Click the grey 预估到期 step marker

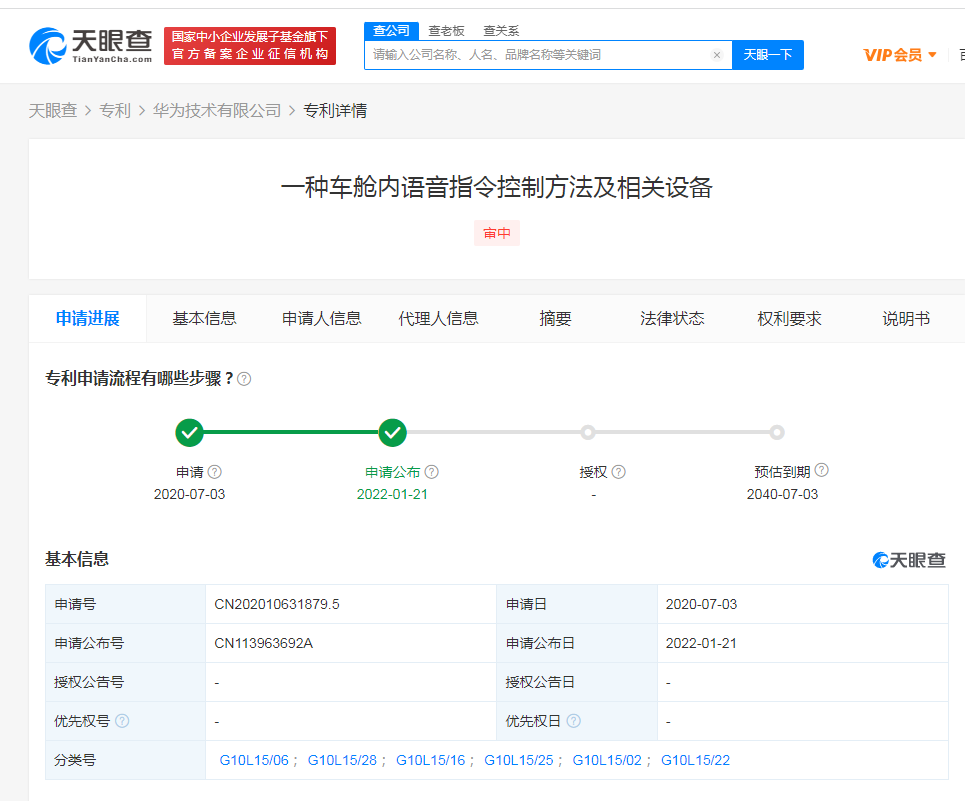(x=777, y=432)
